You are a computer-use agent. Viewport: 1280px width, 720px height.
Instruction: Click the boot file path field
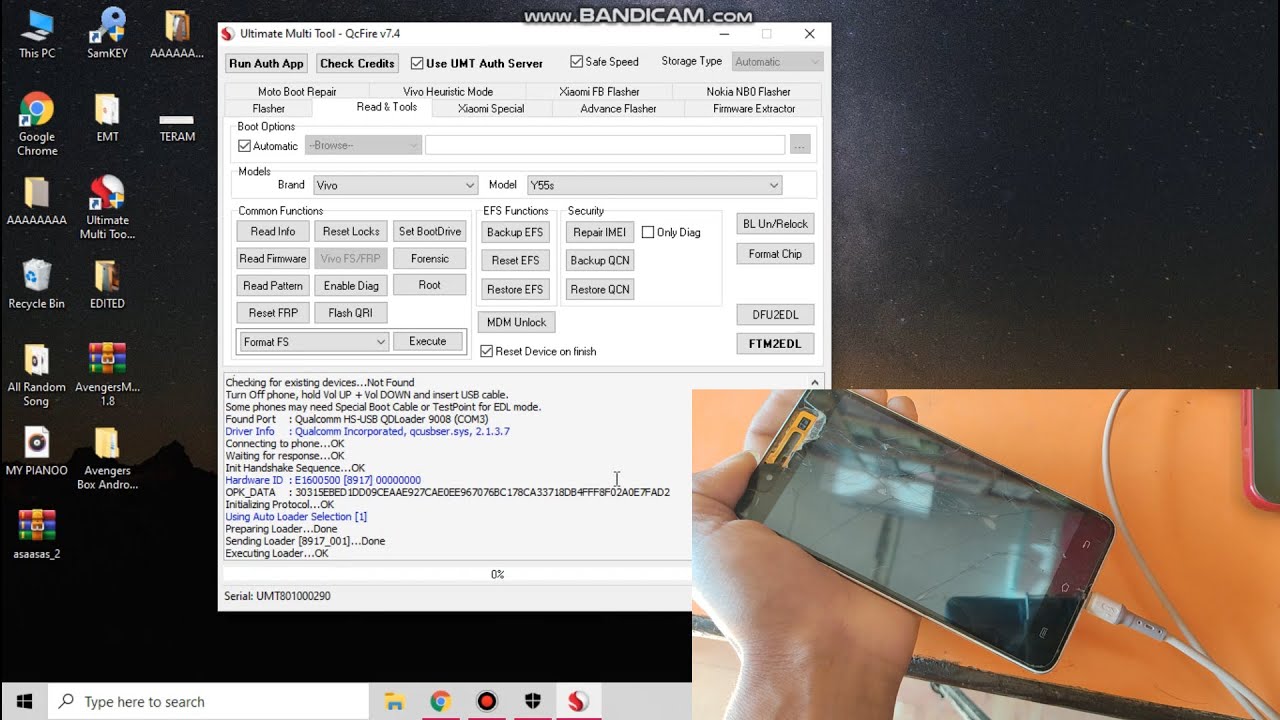tap(605, 146)
